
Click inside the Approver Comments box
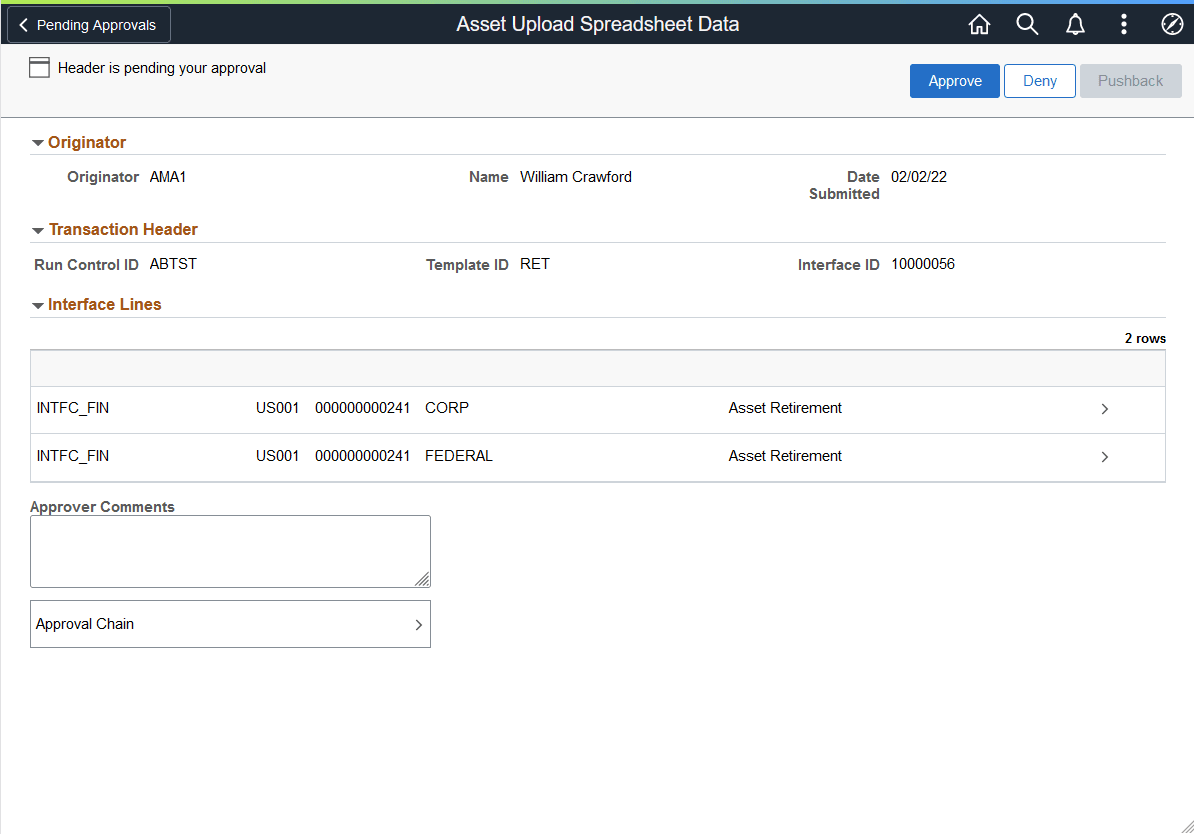230,550
